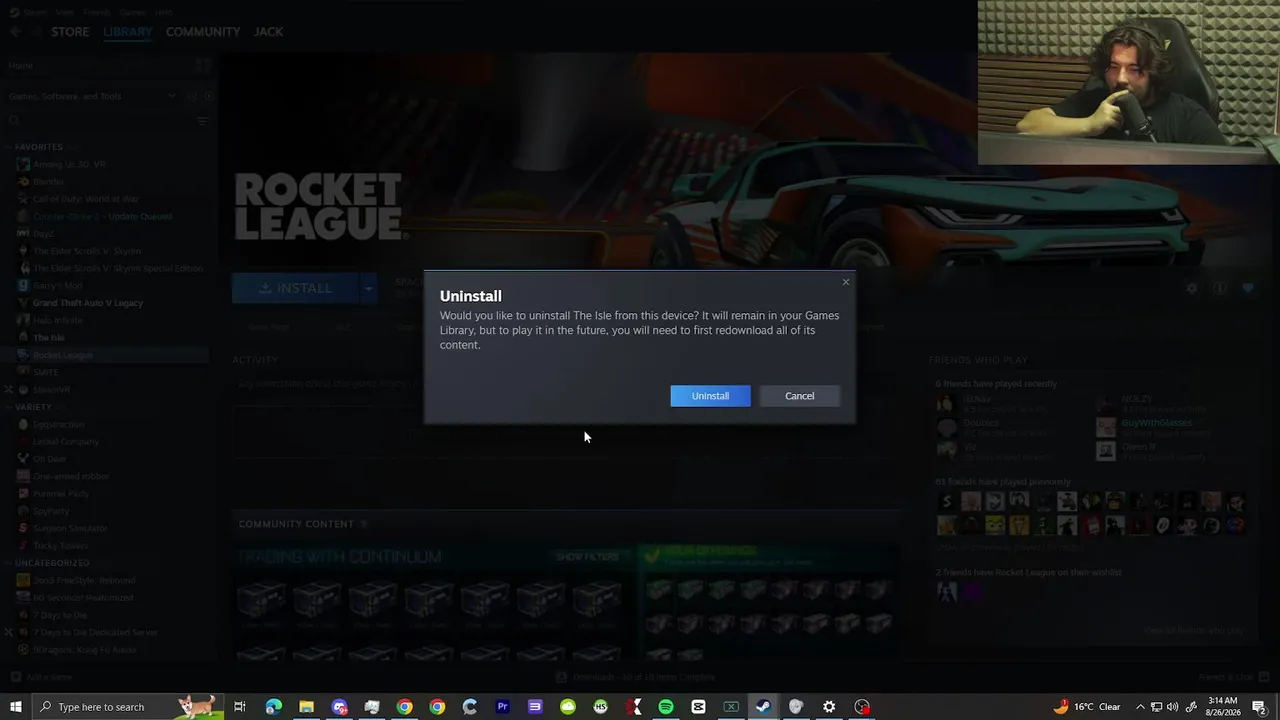Open the Windows notification center icon
Viewport: 1280px width, 720px height.
[x=1260, y=707]
